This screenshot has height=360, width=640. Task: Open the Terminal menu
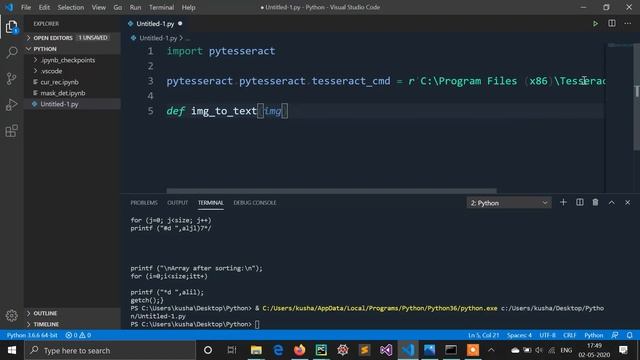click(161, 7)
